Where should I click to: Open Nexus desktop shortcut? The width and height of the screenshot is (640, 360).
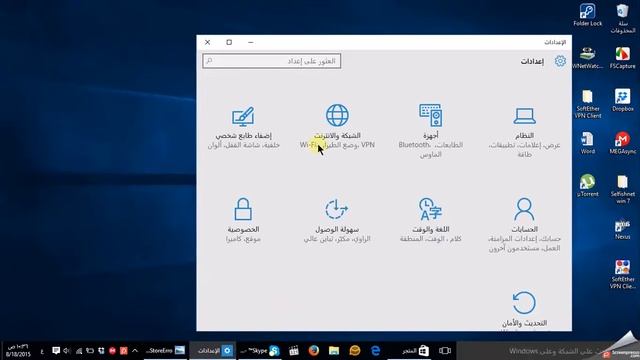tap(622, 230)
